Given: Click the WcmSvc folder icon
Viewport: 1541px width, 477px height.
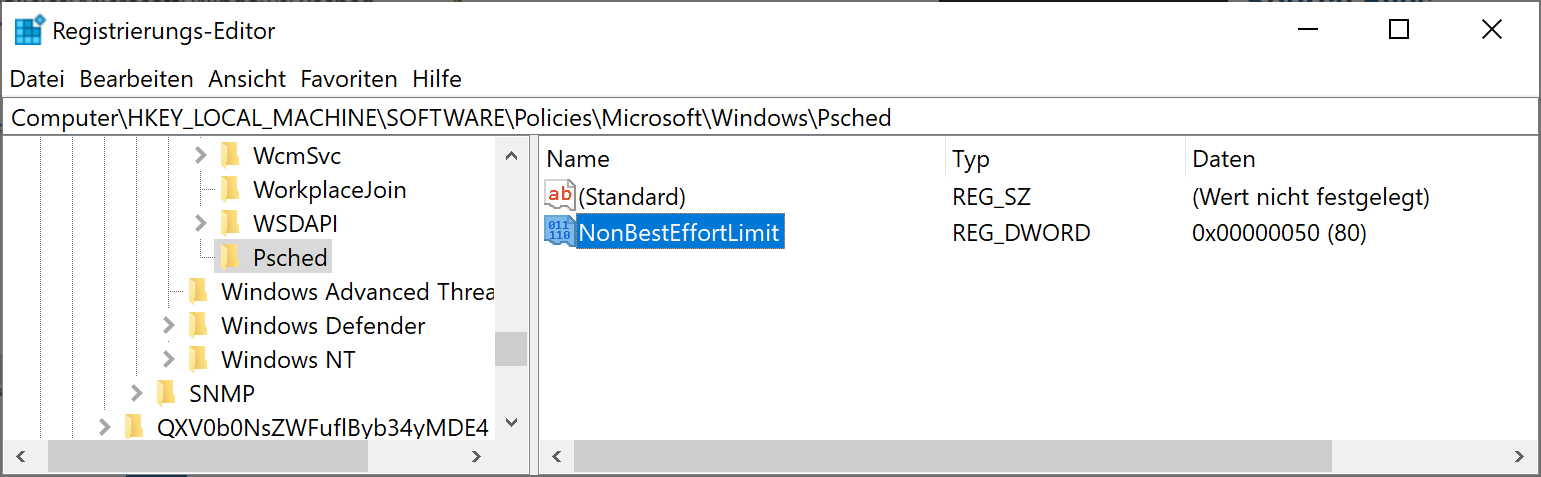Looking at the screenshot, I should click(231, 155).
